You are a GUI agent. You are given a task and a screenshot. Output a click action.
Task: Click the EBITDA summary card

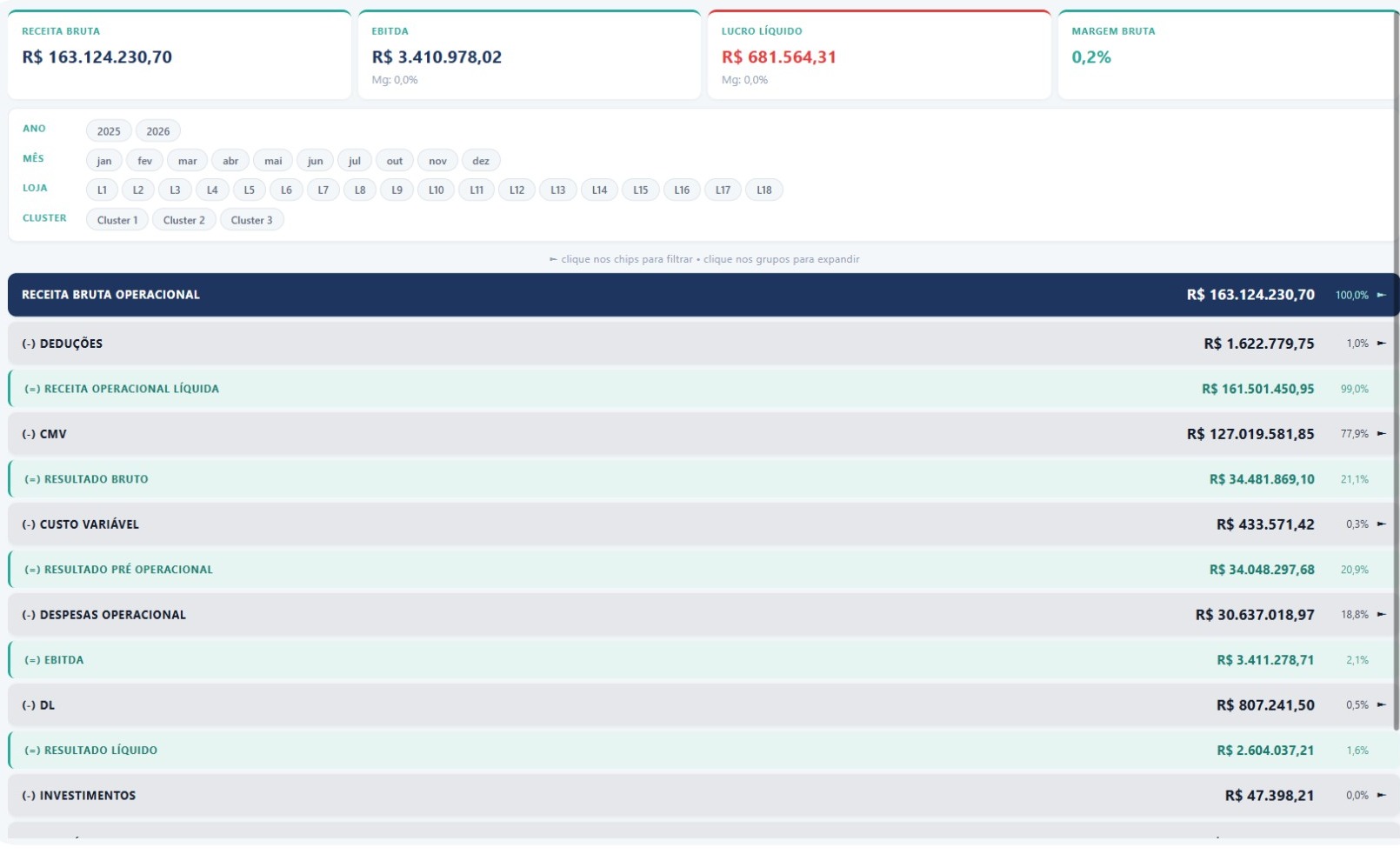click(530, 55)
